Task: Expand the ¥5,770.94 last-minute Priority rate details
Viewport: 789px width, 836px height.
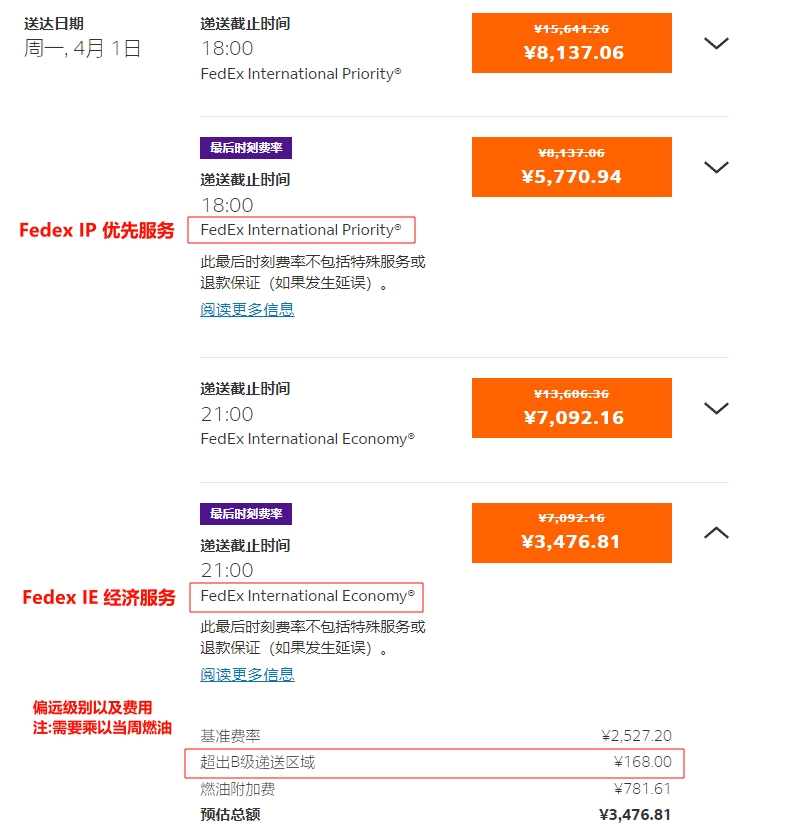Action: tap(716, 167)
